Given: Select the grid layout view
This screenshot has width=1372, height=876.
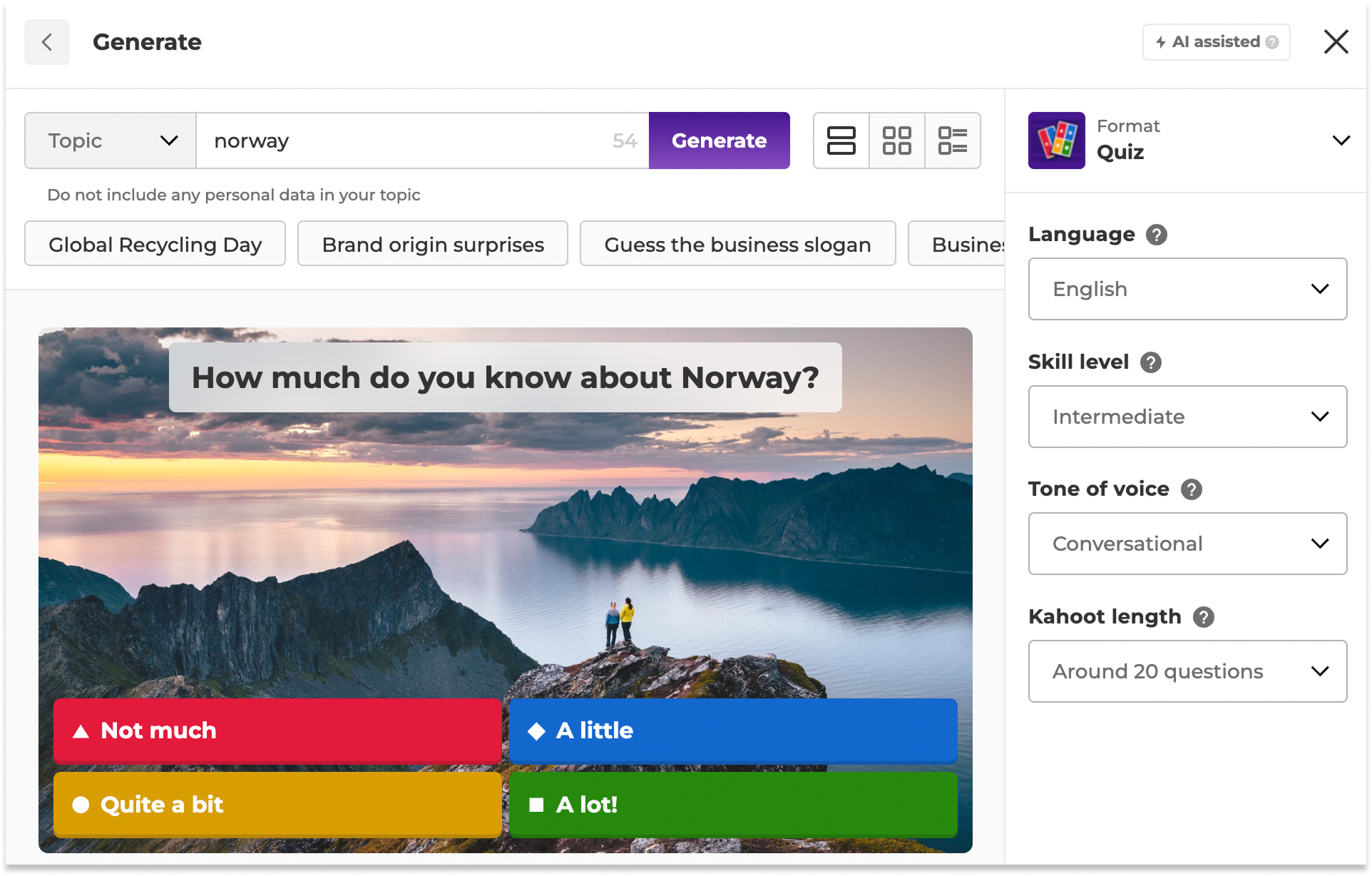Looking at the screenshot, I should click(x=897, y=141).
